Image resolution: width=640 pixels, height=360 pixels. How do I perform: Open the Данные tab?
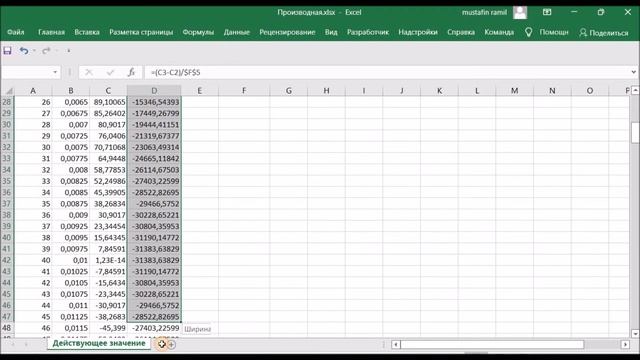point(237,32)
